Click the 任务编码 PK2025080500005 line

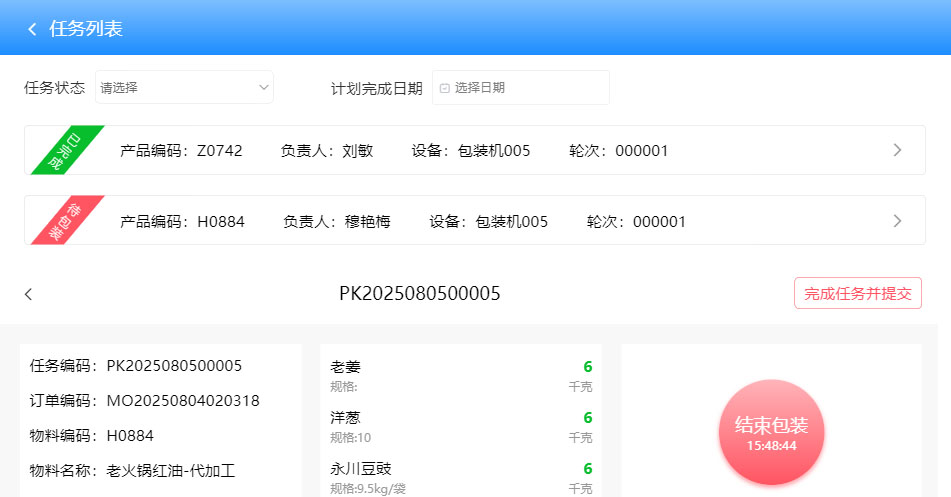pyautogui.click(x=136, y=365)
